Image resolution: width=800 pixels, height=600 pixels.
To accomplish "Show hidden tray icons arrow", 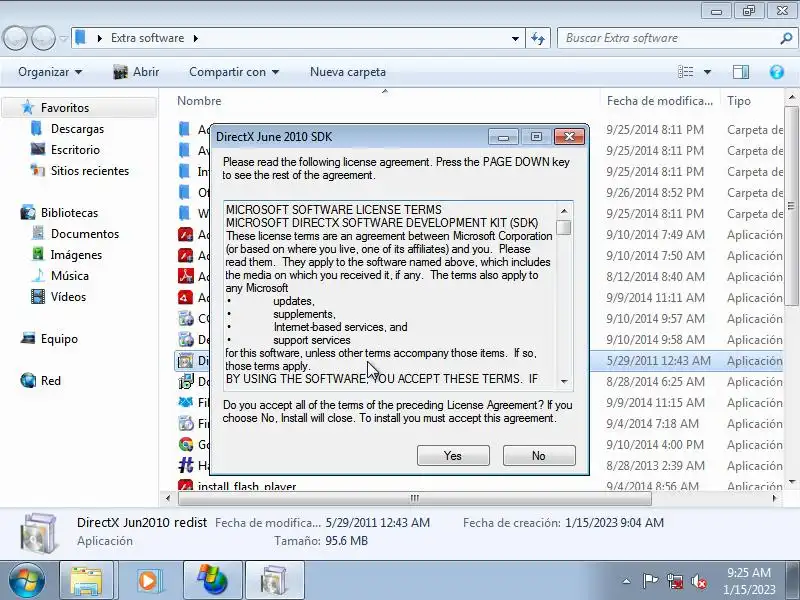I will pos(627,581).
